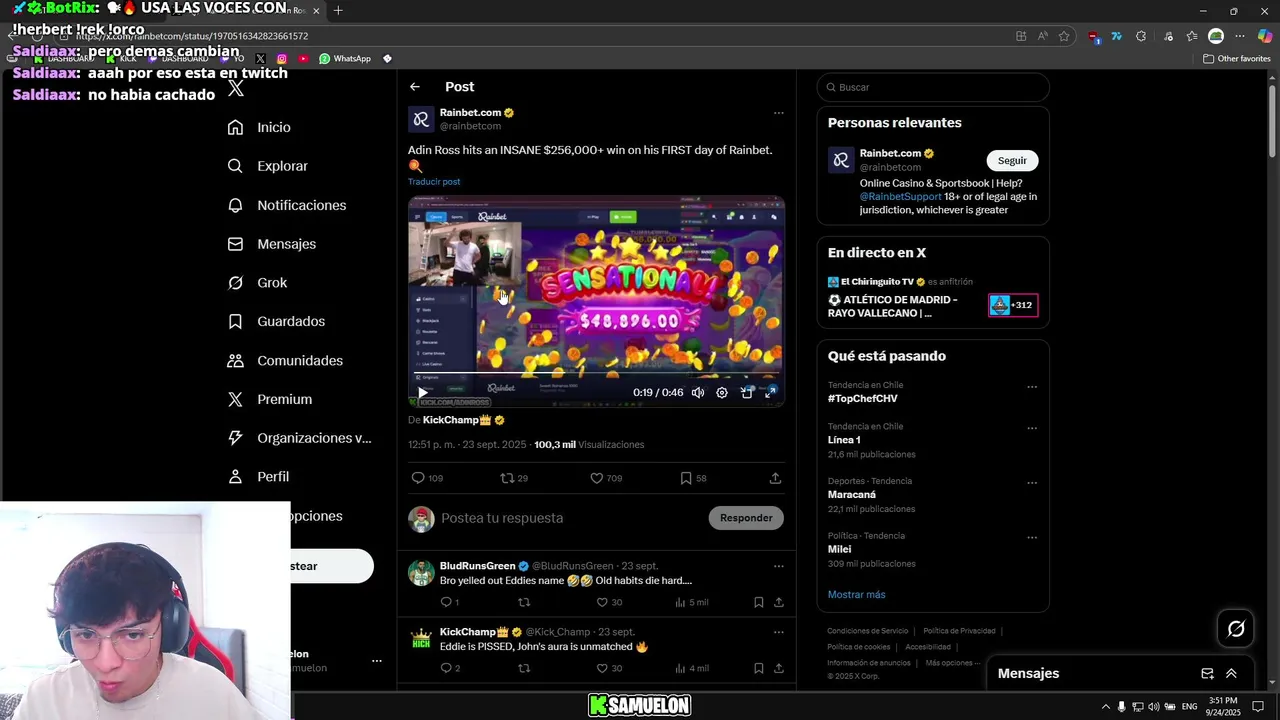Image resolution: width=1280 pixels, height=720 pixels.
Task: Open options for Línea 1 trend
Action: 1032,428
